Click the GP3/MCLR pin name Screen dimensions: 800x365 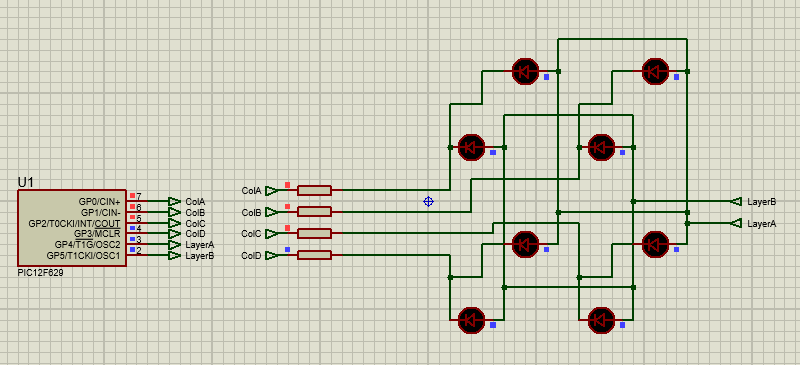click(97, 234)
